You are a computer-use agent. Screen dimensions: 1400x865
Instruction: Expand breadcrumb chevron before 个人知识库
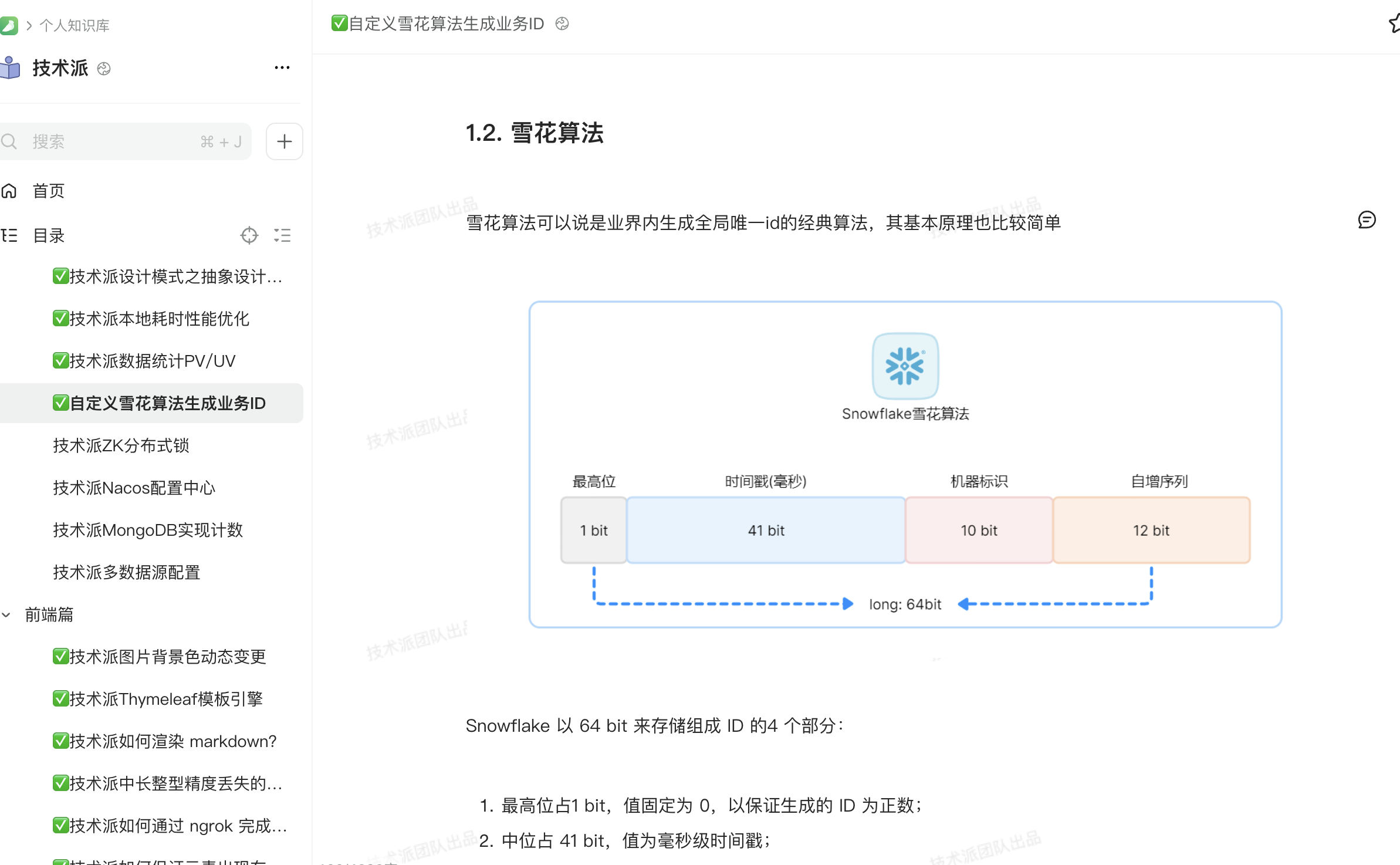click(29, 25)
